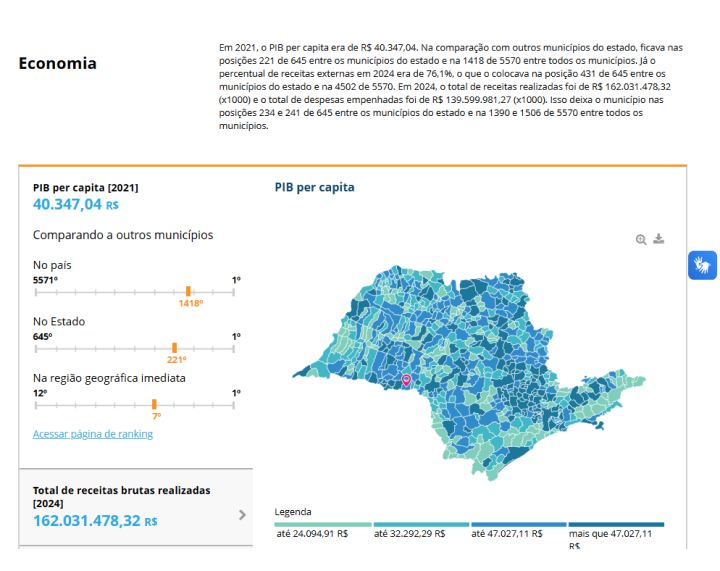720x571 pixels.
Task: Click the map zoom magnifier icon
Action: pos(641,239)
